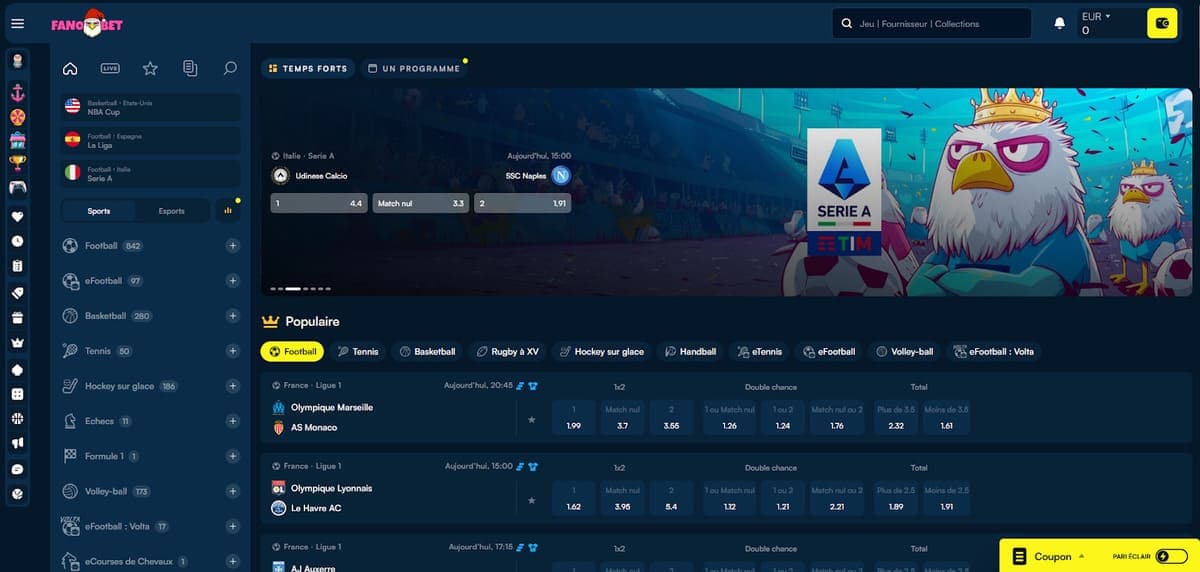The image size is (1200, 572).
Task: Click the chat bubble icon in left rail
Action: coord(17,469)
